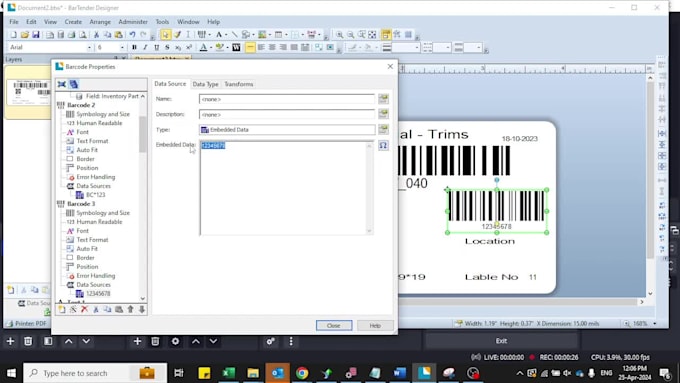Open the Arrange menu
This screenshot has height=383, width=680.
click(100, 22)
